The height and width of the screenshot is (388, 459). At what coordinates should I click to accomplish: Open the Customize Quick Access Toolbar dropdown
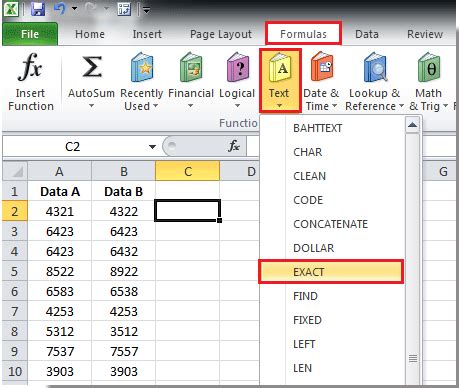[x=146, y=10]
